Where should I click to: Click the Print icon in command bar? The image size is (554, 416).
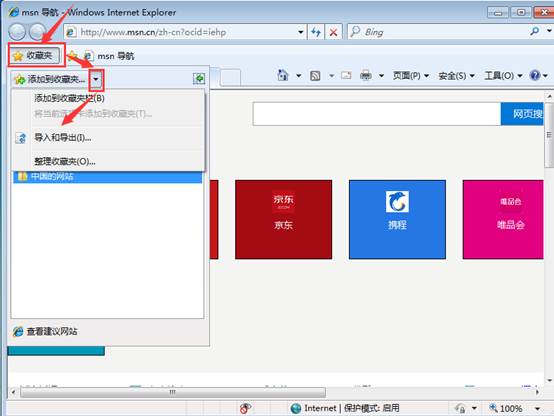pos(366,75)
